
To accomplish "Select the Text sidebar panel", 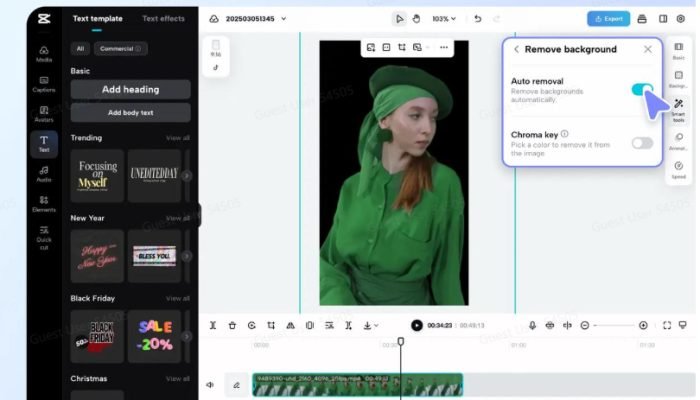I will (x=44, y=144).
